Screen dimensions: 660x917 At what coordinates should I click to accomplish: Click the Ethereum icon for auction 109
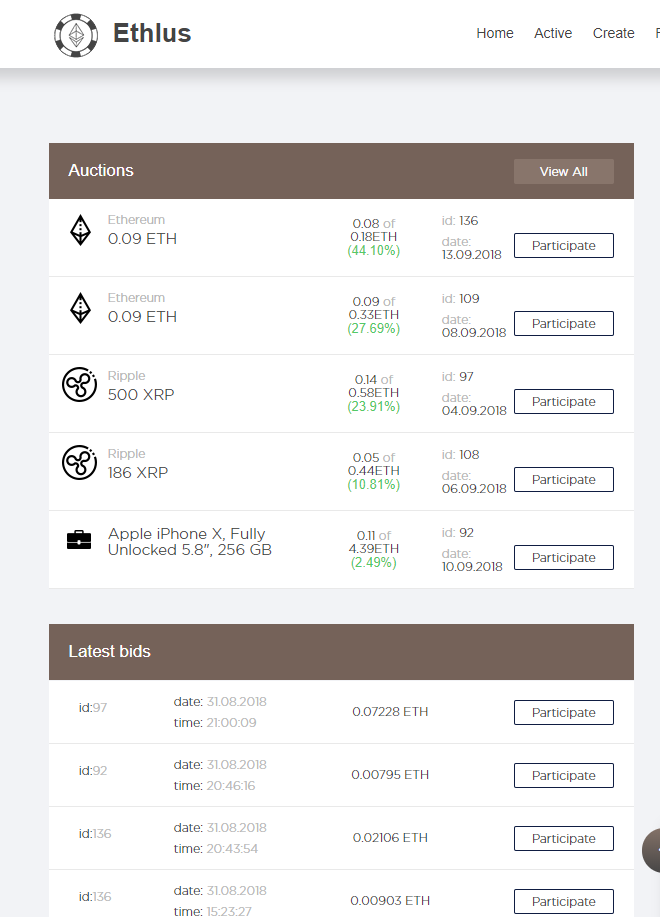coord(80,308)
